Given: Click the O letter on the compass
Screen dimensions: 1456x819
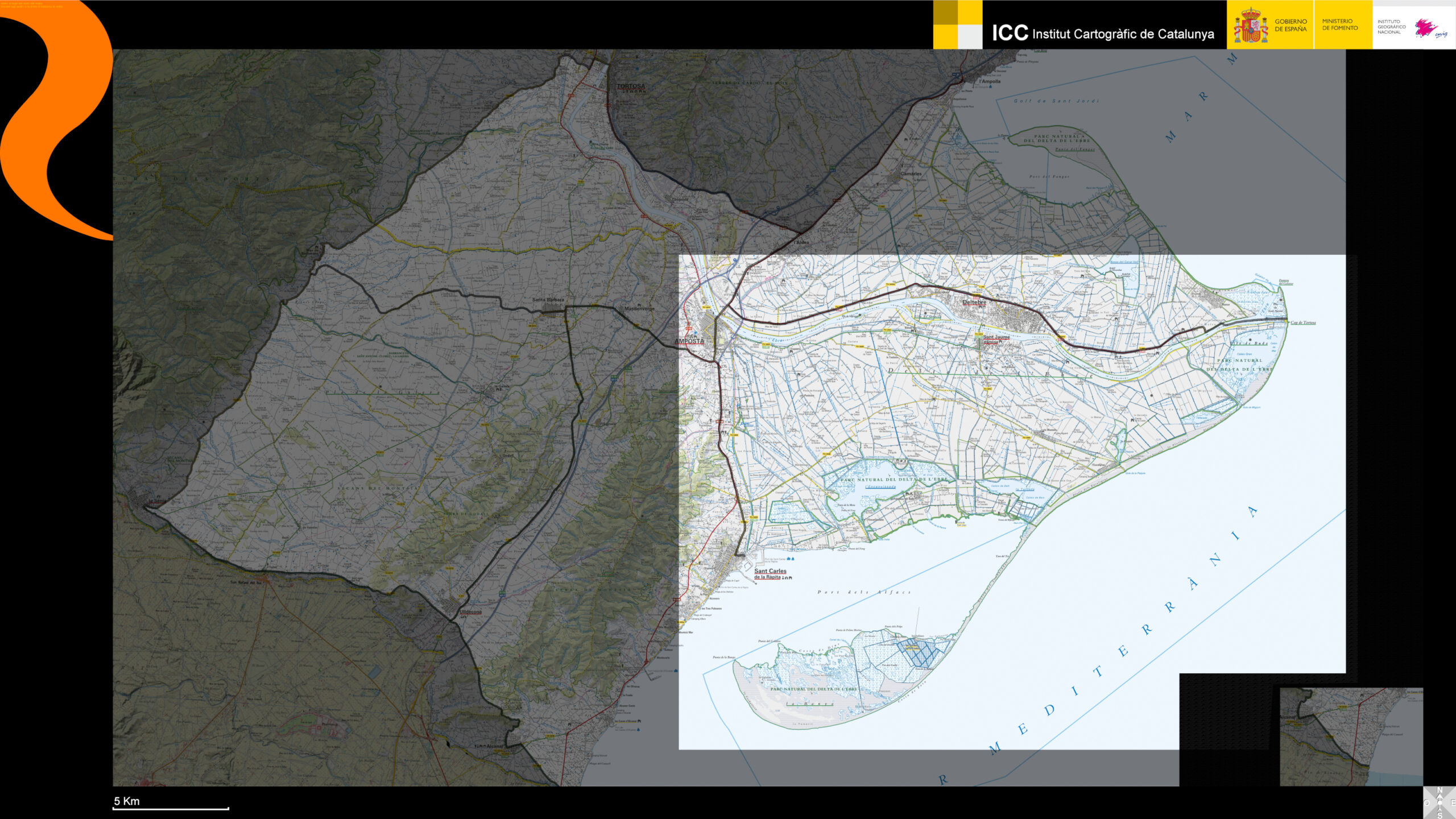Looking at the screenshot, I should [x=1426, y=803].
